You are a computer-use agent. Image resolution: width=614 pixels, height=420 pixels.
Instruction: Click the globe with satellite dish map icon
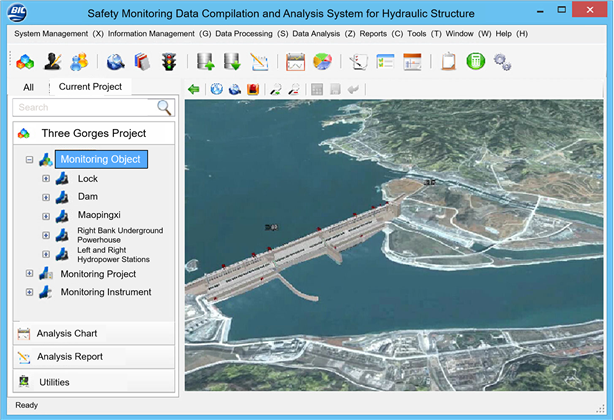235,89
